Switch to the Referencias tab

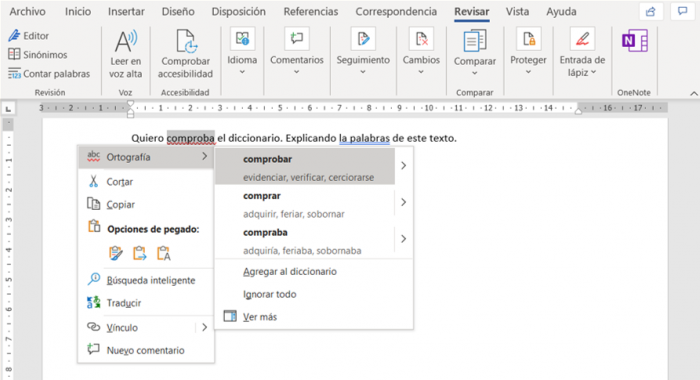(x=311, y=12)
